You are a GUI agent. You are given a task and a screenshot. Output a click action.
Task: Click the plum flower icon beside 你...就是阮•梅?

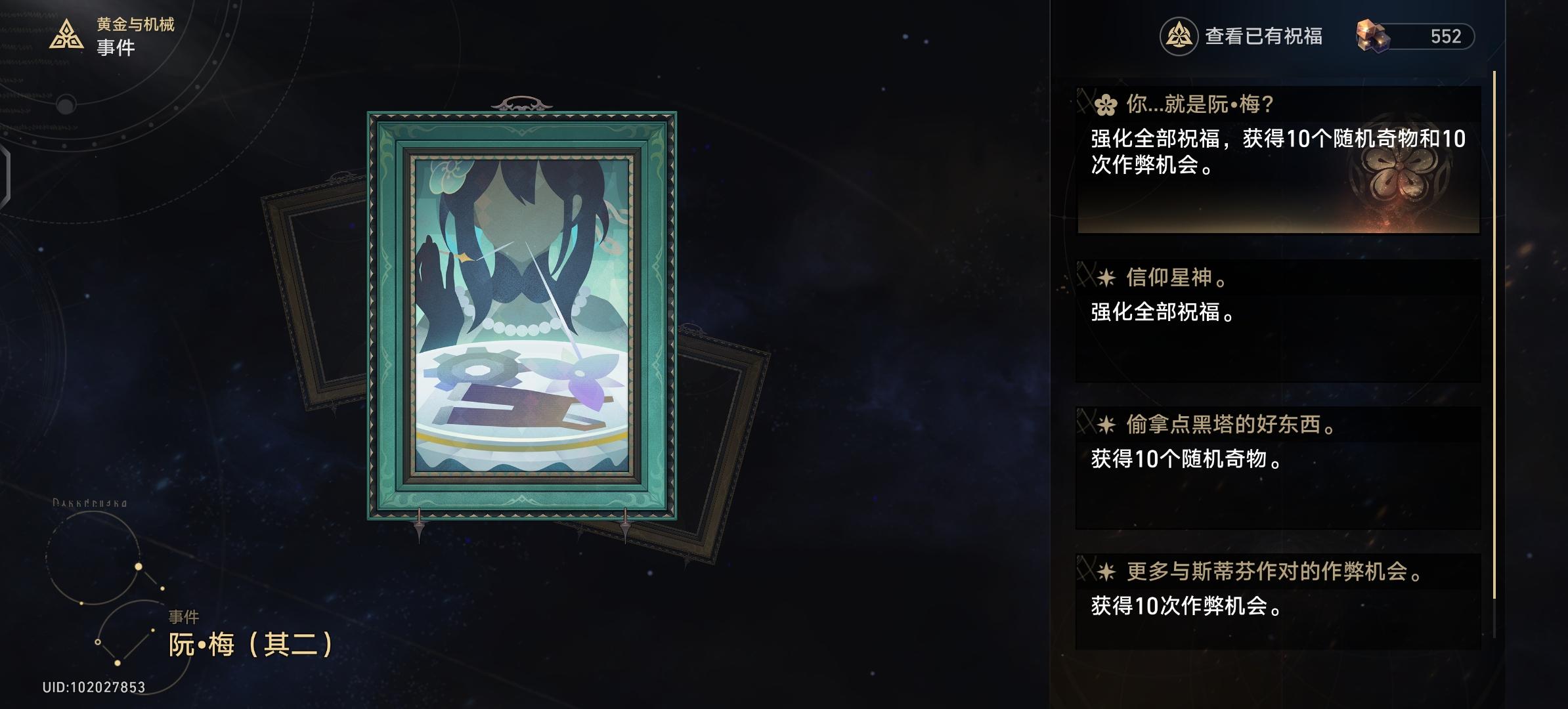1106,104
